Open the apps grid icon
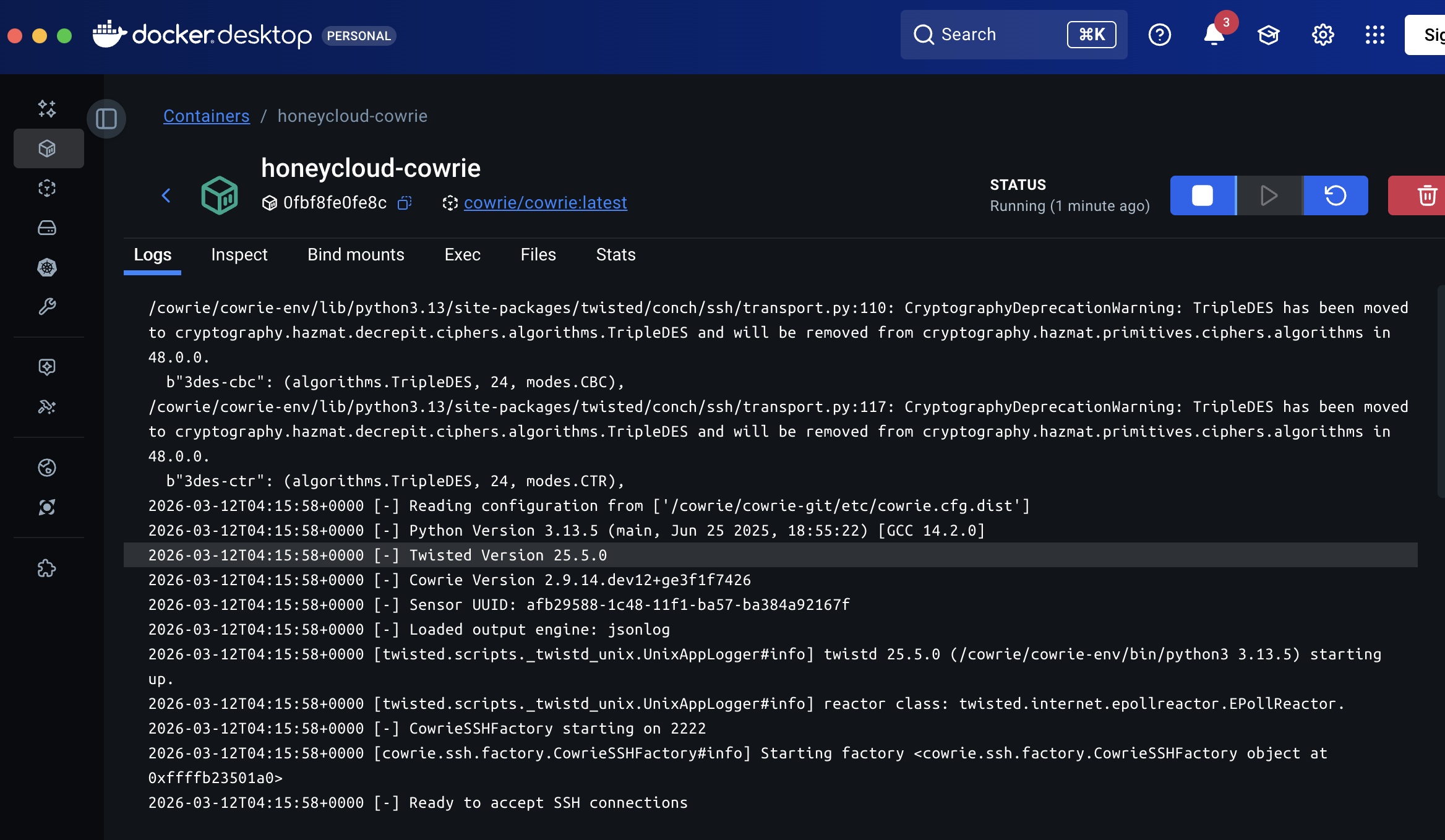 (x=1375, y=35)
